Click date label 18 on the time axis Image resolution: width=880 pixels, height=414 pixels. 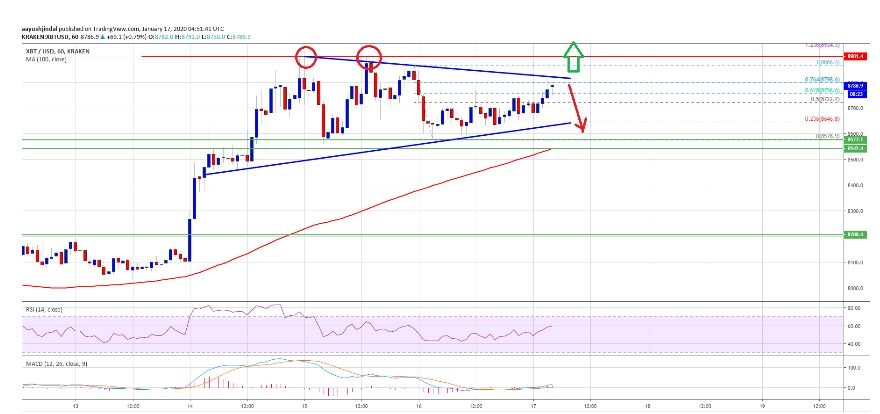648,404
